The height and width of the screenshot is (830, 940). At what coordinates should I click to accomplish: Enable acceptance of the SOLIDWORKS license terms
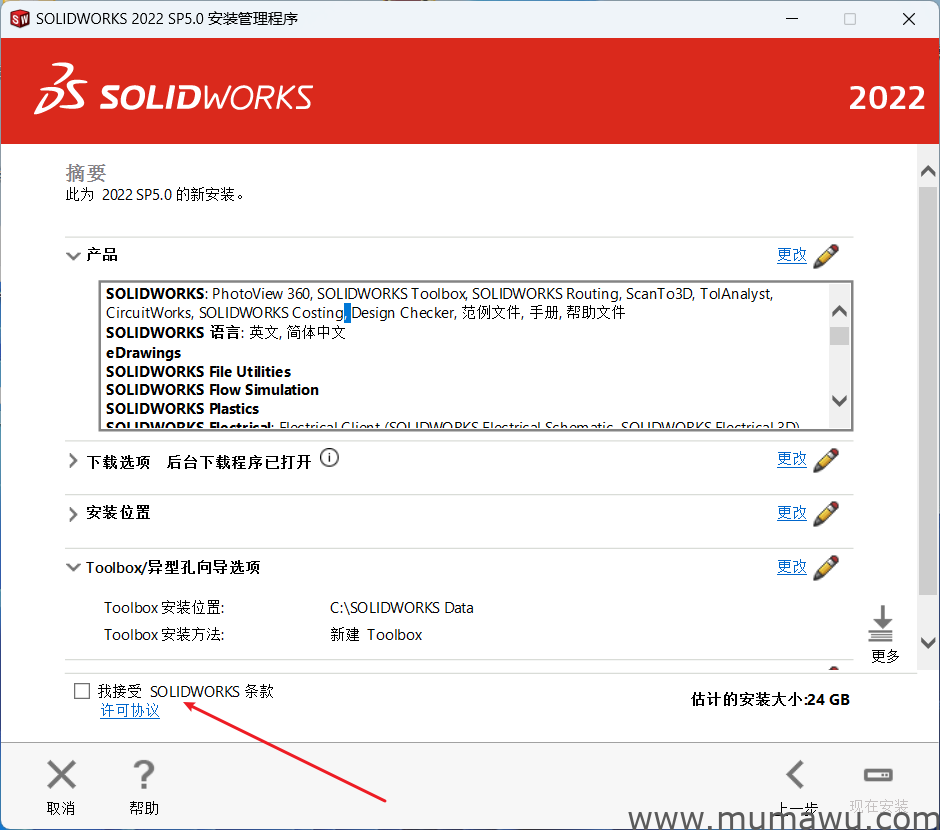pyautogui.click(x=81, y=690)
